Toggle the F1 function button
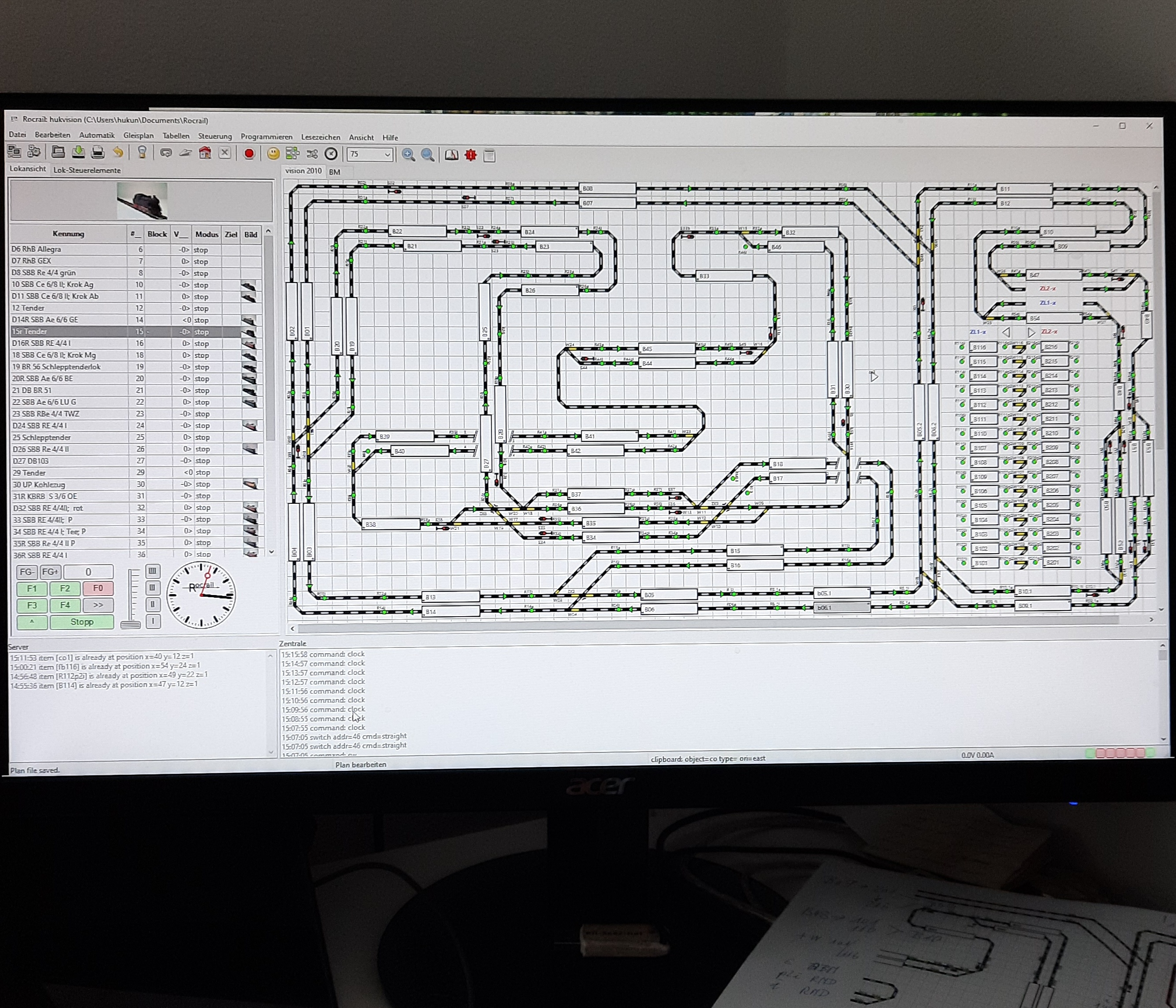1176x1008 pixels. [x=32, y=588]
